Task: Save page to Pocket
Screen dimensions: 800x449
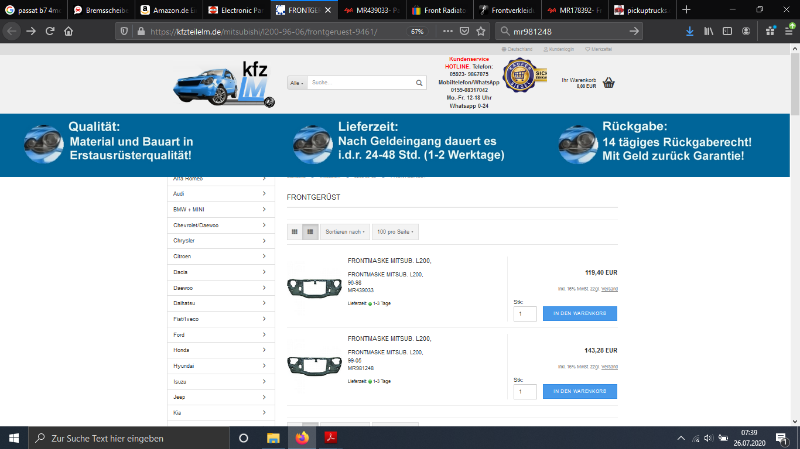Action: tap(464, 32)
